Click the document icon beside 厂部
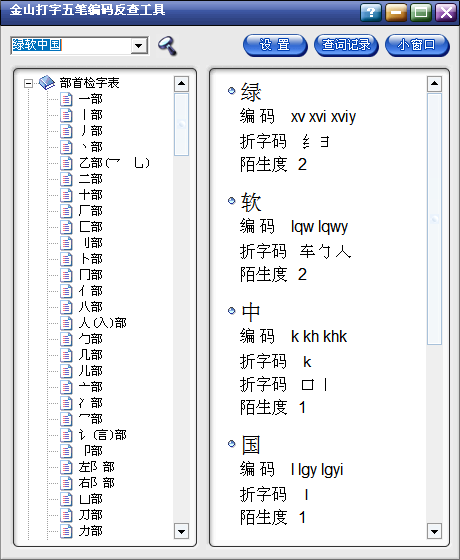 (66, 211)
